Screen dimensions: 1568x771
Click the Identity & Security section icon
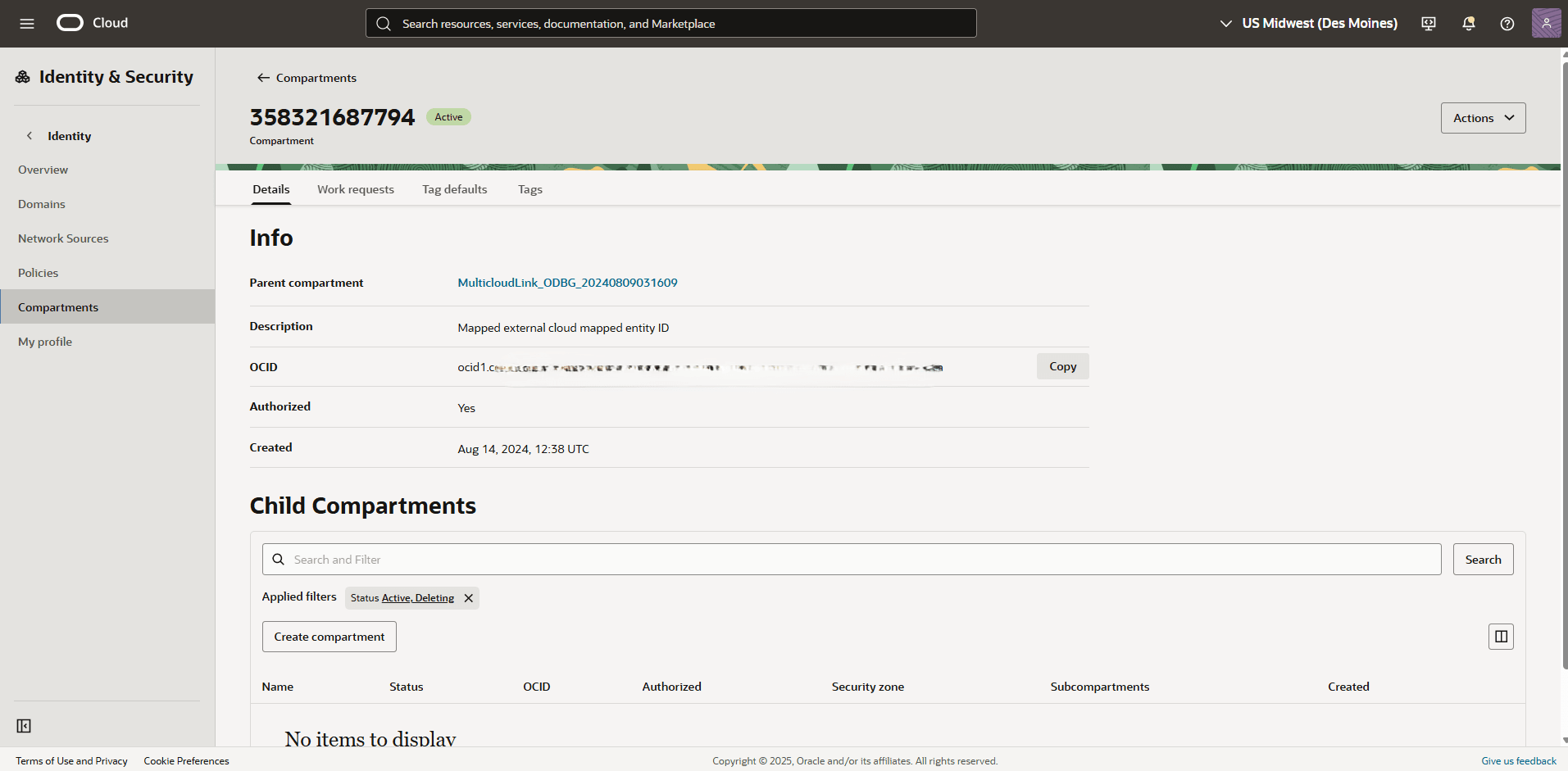pos(22,76)
